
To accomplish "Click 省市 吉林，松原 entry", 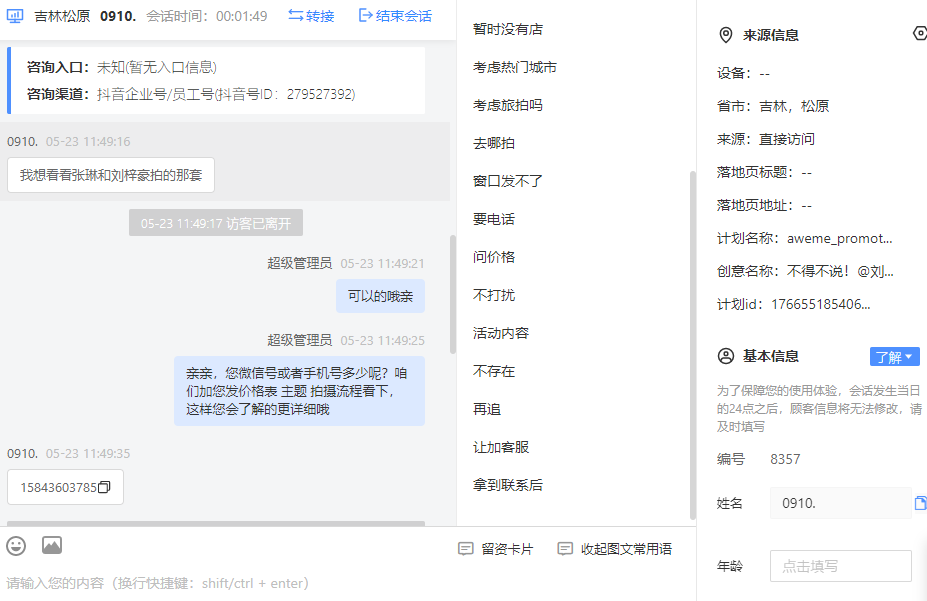I will click(x=773, y=106).
